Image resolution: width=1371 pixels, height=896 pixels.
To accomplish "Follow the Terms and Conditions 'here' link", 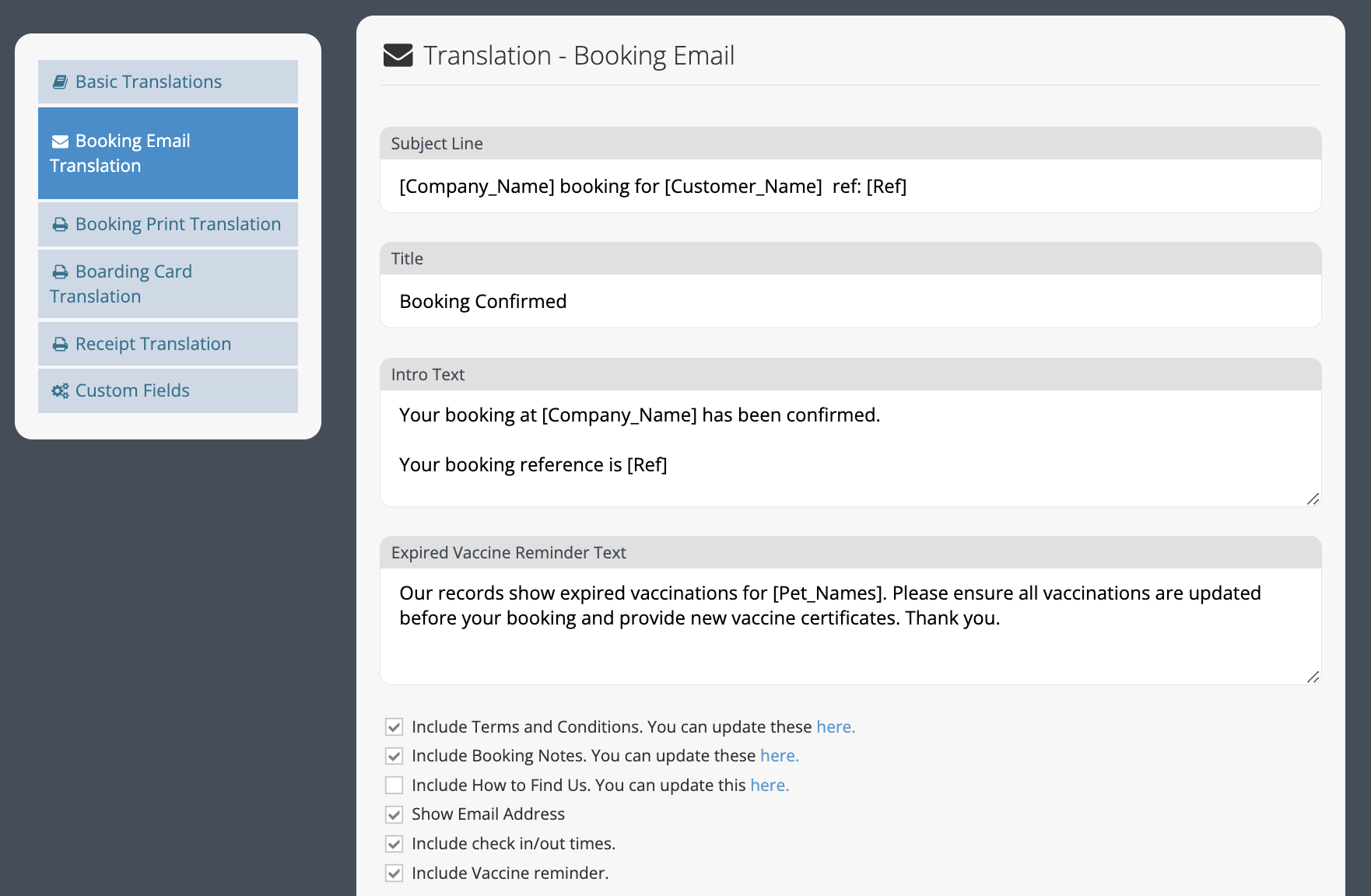I will coord(836,726).
